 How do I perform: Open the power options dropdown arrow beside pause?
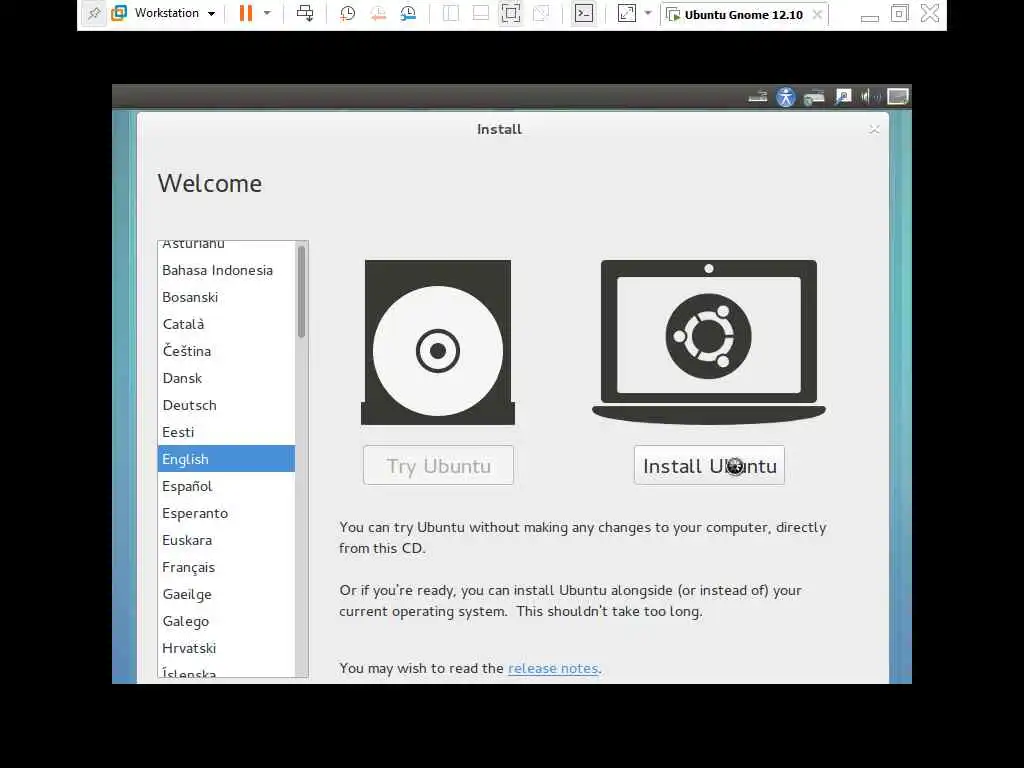(x=267, y=13)
